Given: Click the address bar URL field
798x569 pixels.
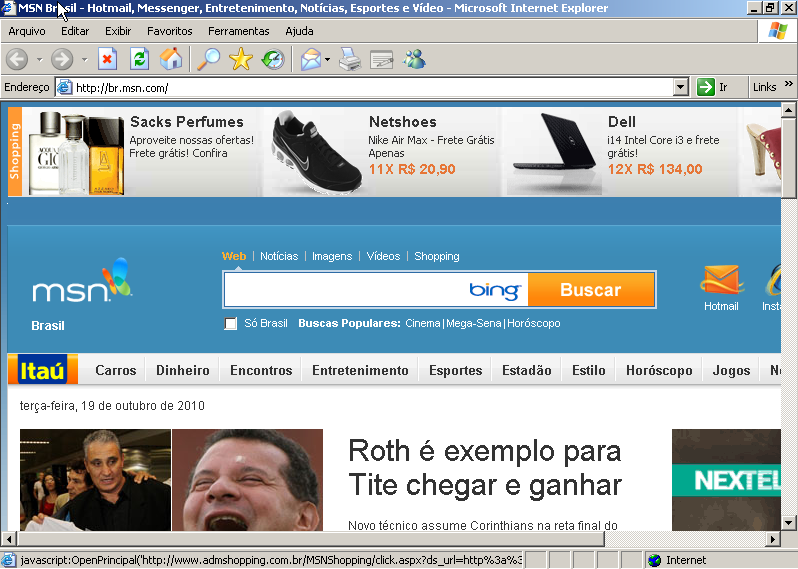Looking at the screenshot, I should (373, 88).
